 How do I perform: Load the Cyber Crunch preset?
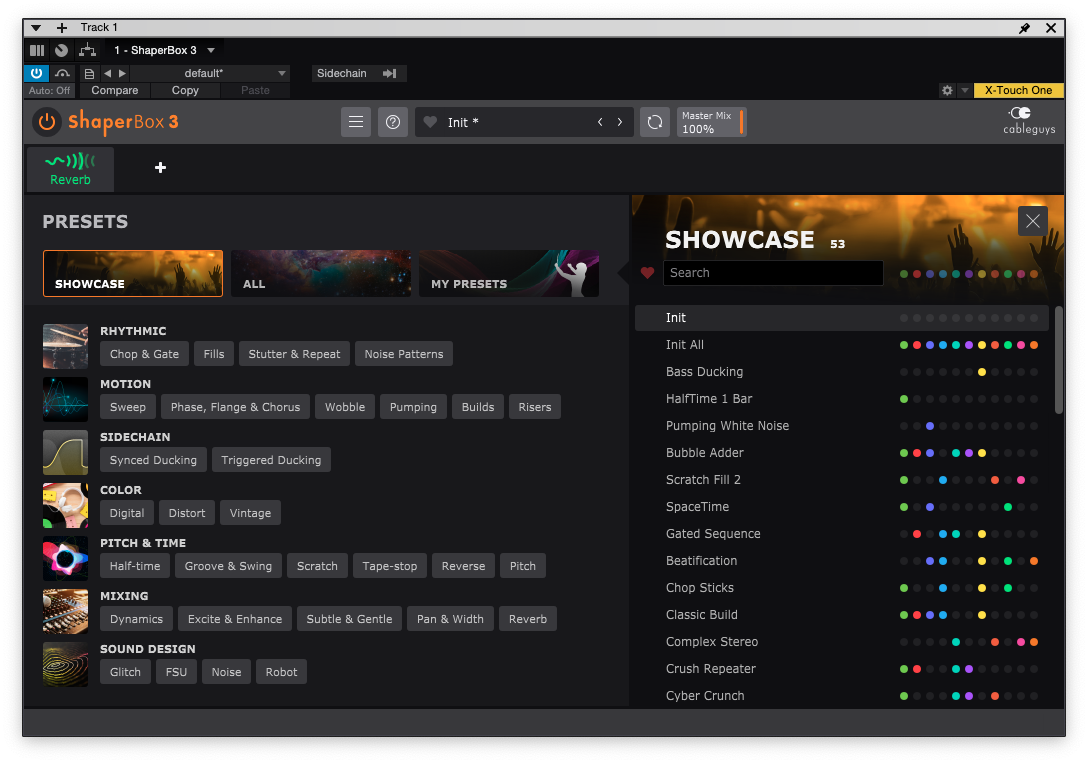click(x=842, y=696)
